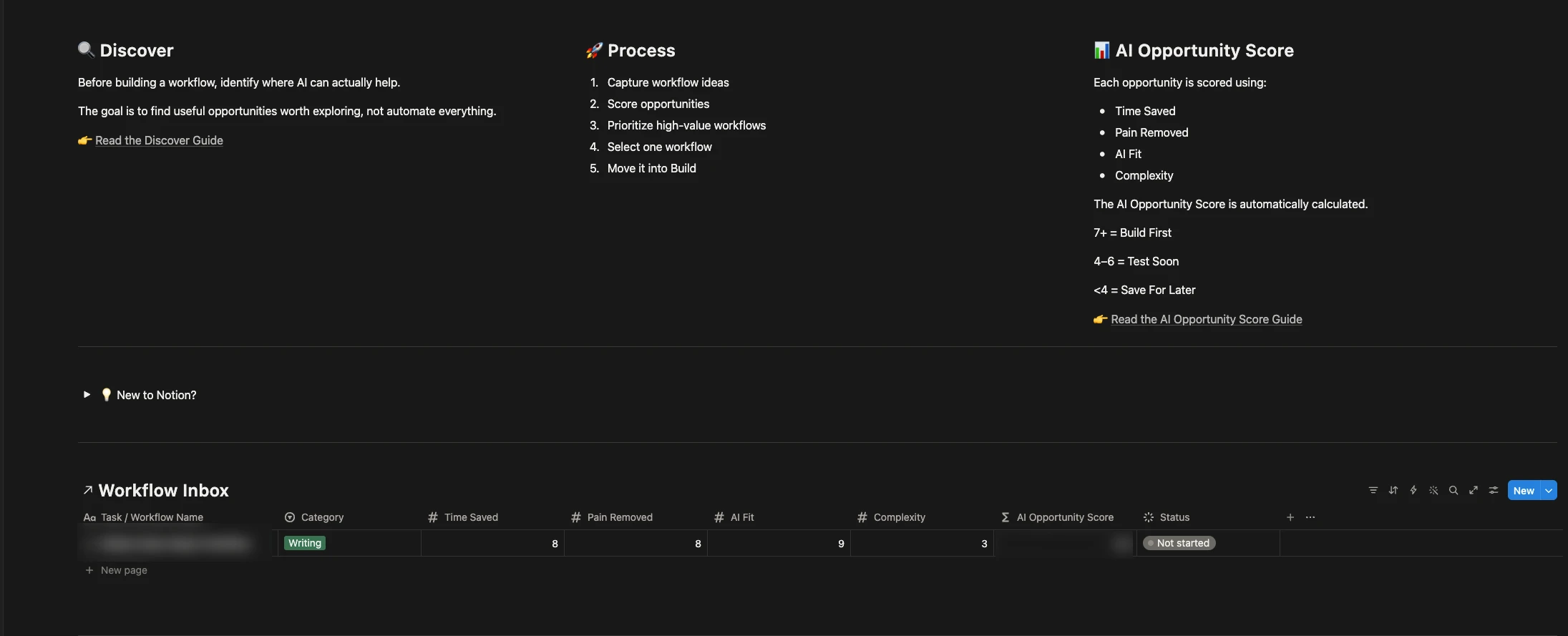This screenshot has width=1568, height=636.
Task: Open automations lightning bolt icon
Action: [1413, 490]
